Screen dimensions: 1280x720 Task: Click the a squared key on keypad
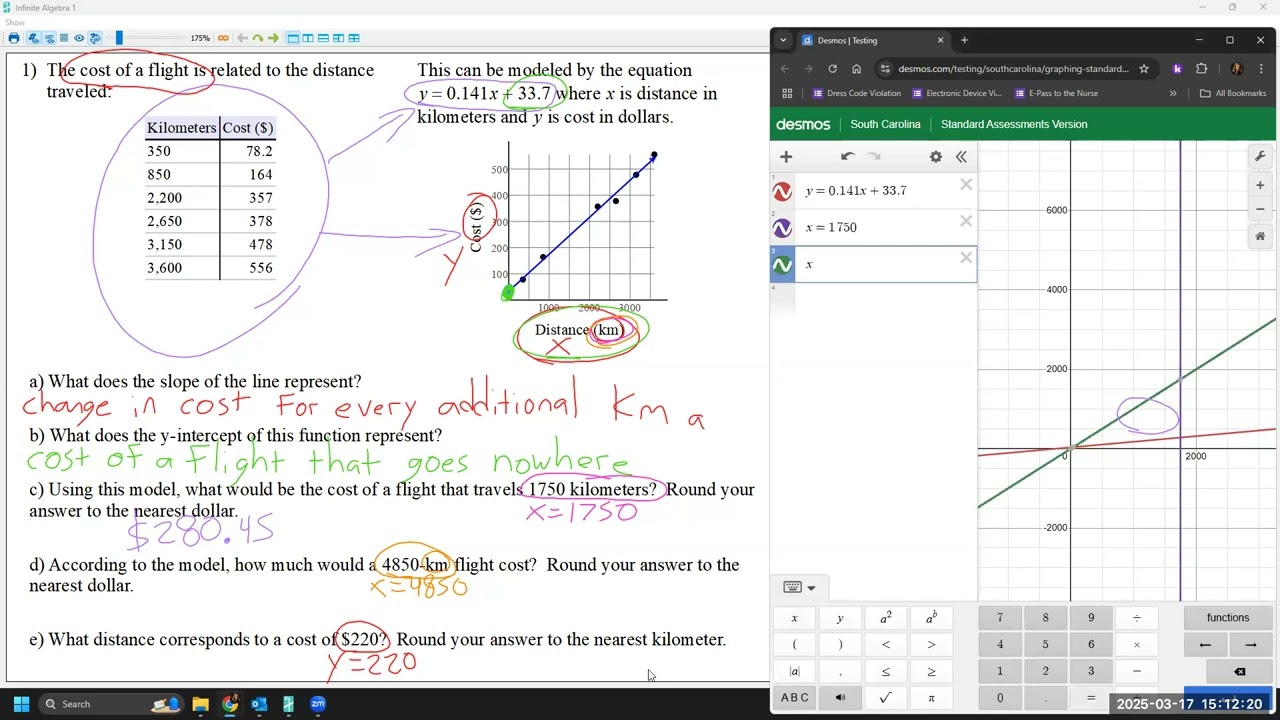point(885,618)
